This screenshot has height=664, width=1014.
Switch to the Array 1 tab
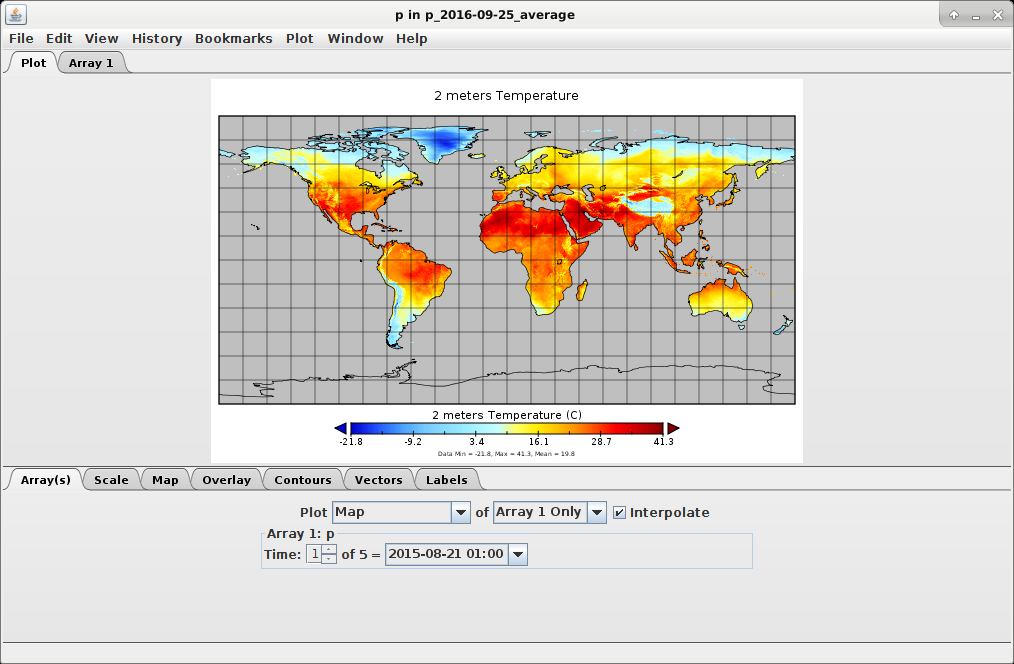(91, 63)
